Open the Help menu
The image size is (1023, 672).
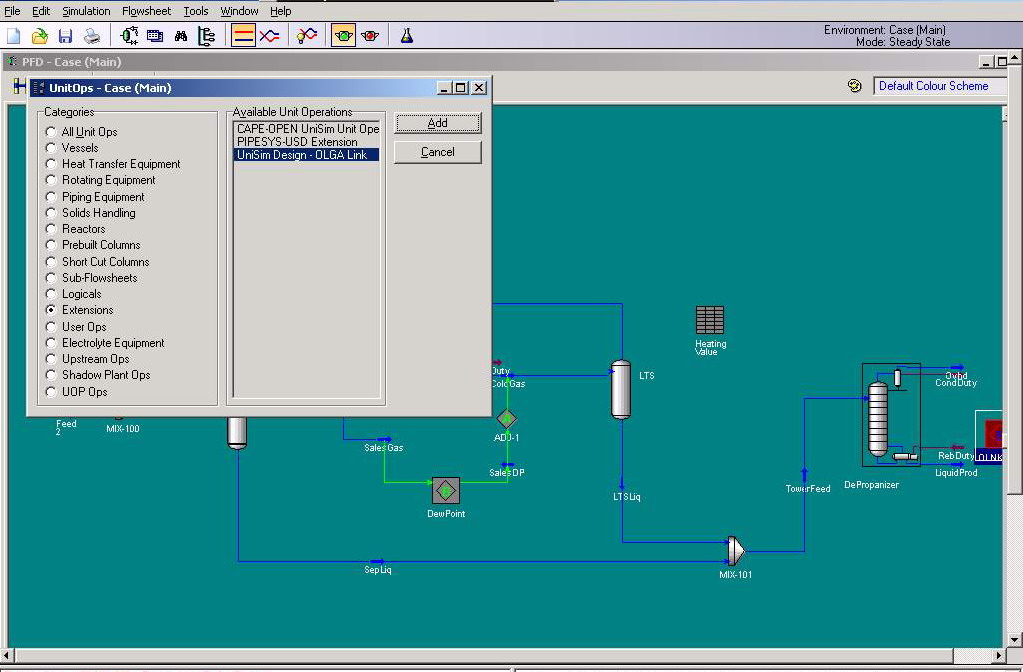[x=281, y=11]
